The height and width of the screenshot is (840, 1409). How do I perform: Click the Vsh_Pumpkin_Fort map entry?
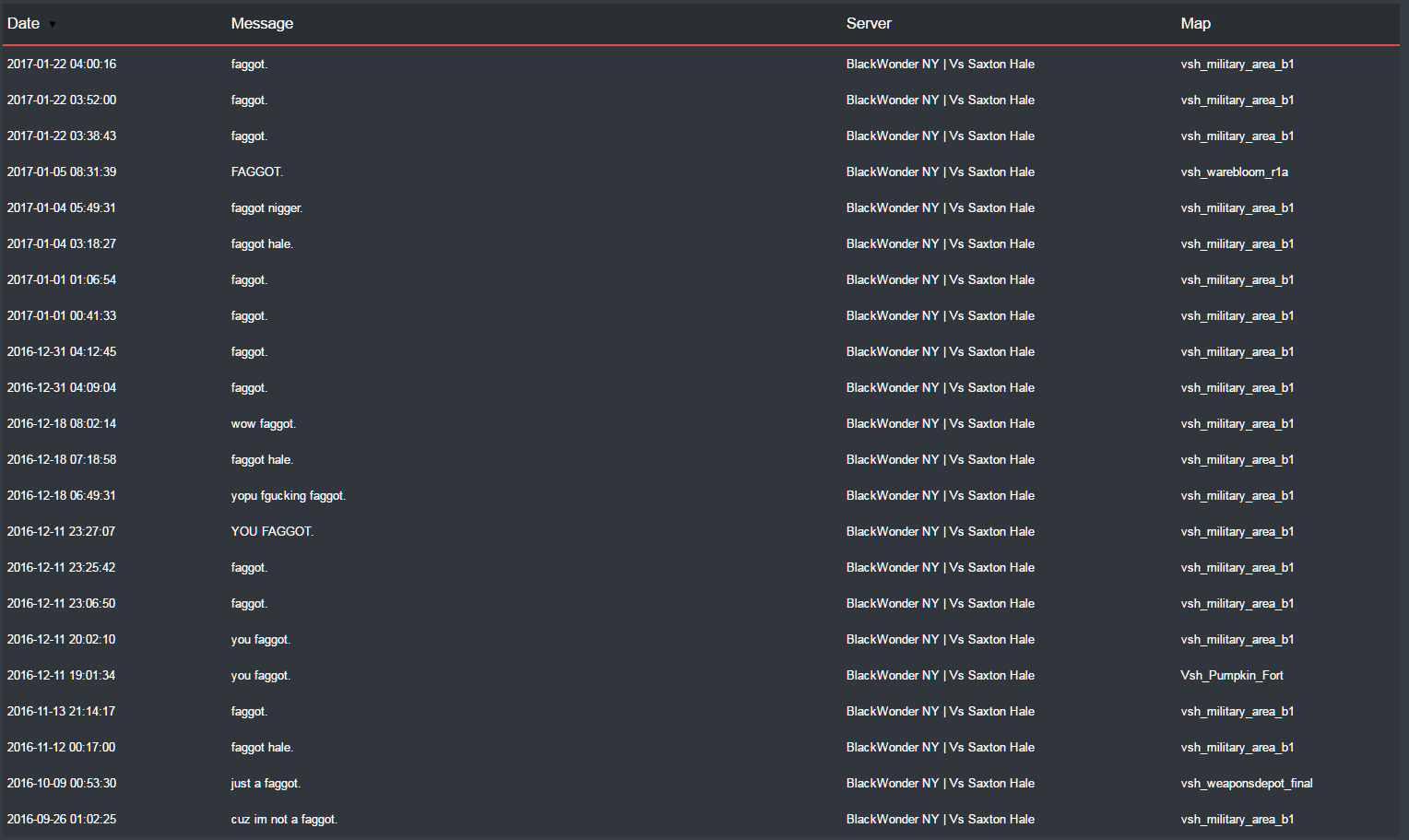click(1231, 675)
